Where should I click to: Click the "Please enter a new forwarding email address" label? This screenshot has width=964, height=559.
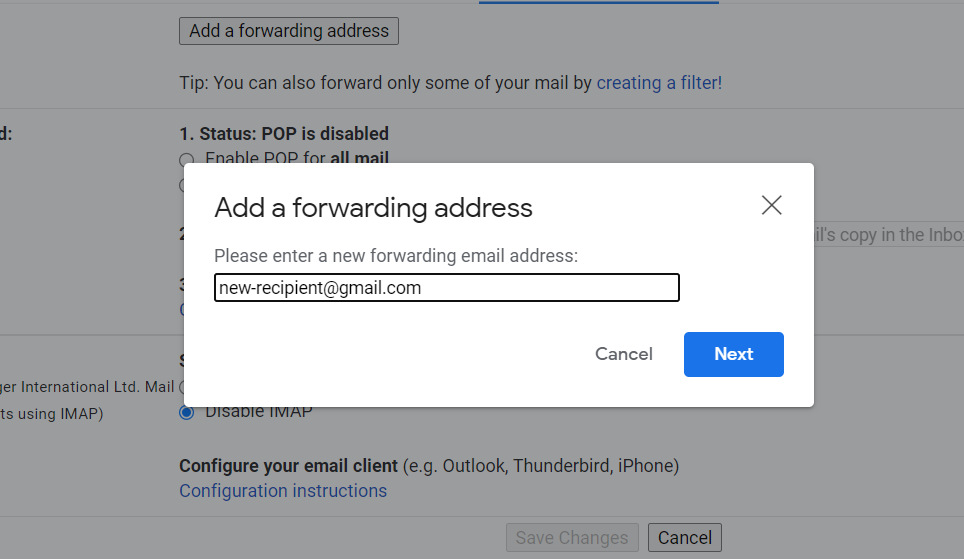tap(396, 256)
